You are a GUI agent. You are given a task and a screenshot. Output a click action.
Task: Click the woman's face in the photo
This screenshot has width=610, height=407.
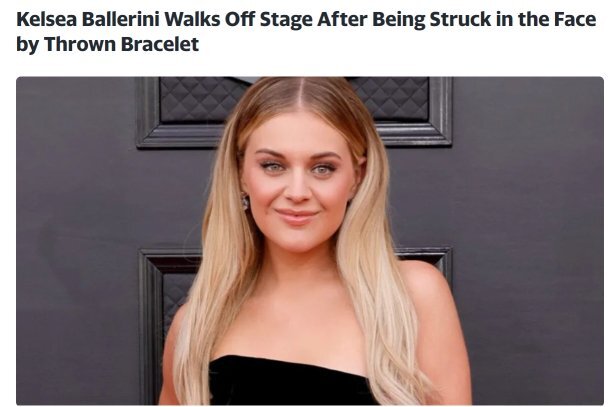pos(298,181)
